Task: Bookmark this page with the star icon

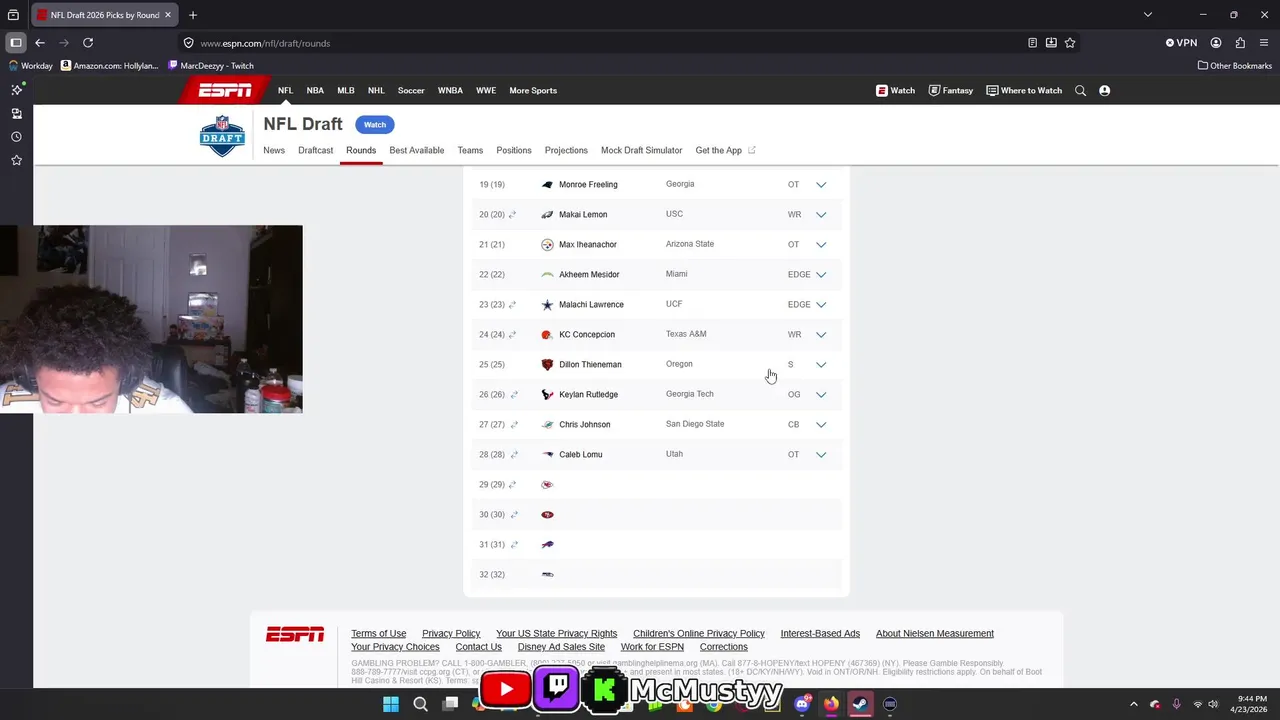Action: [1070, 43]
